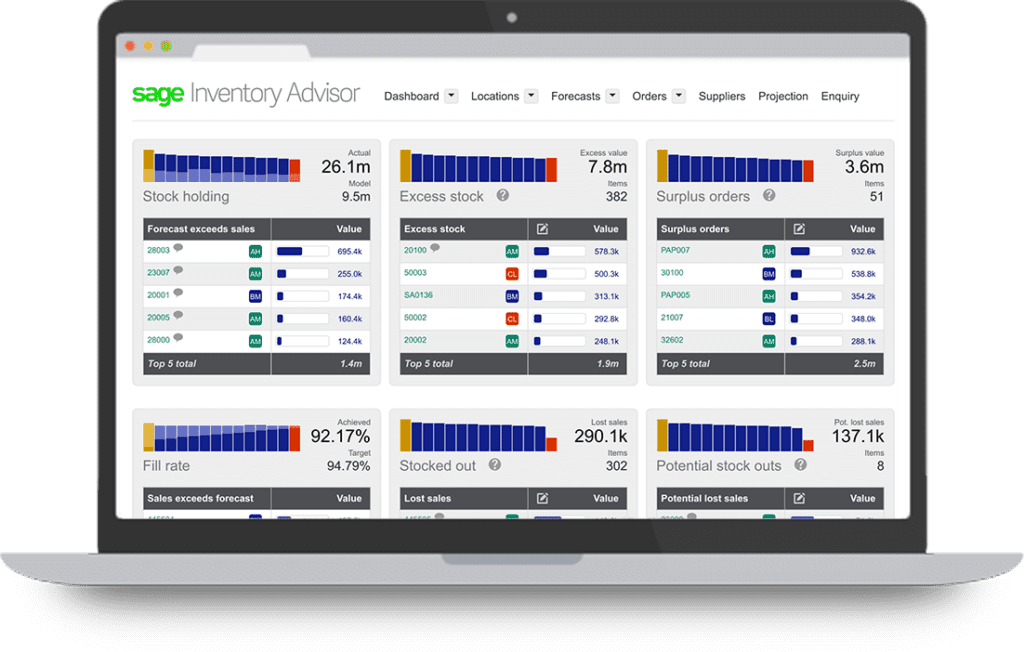Open help for Potential stock outs

(x=800, y=465)
